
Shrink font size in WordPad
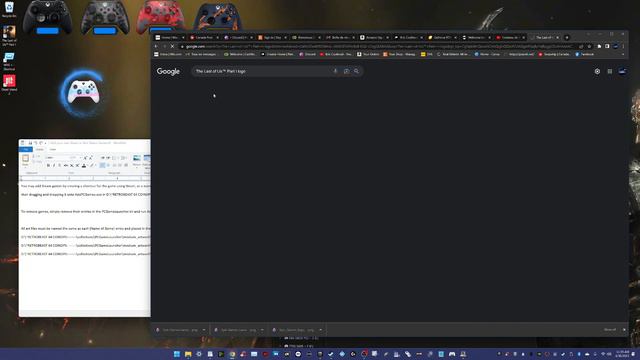[90, 158]
